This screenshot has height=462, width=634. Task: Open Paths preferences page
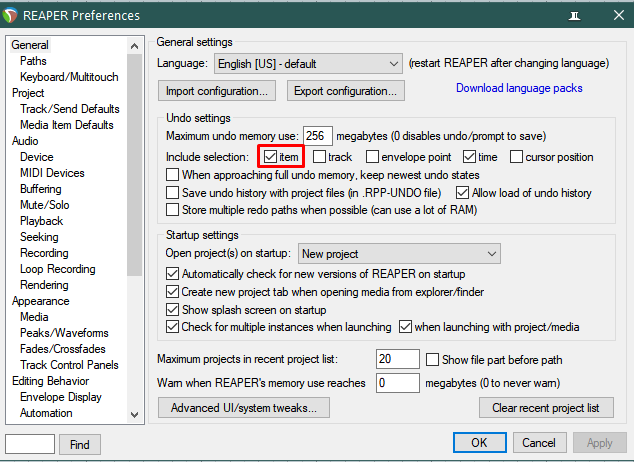click(x=33, y=61)
